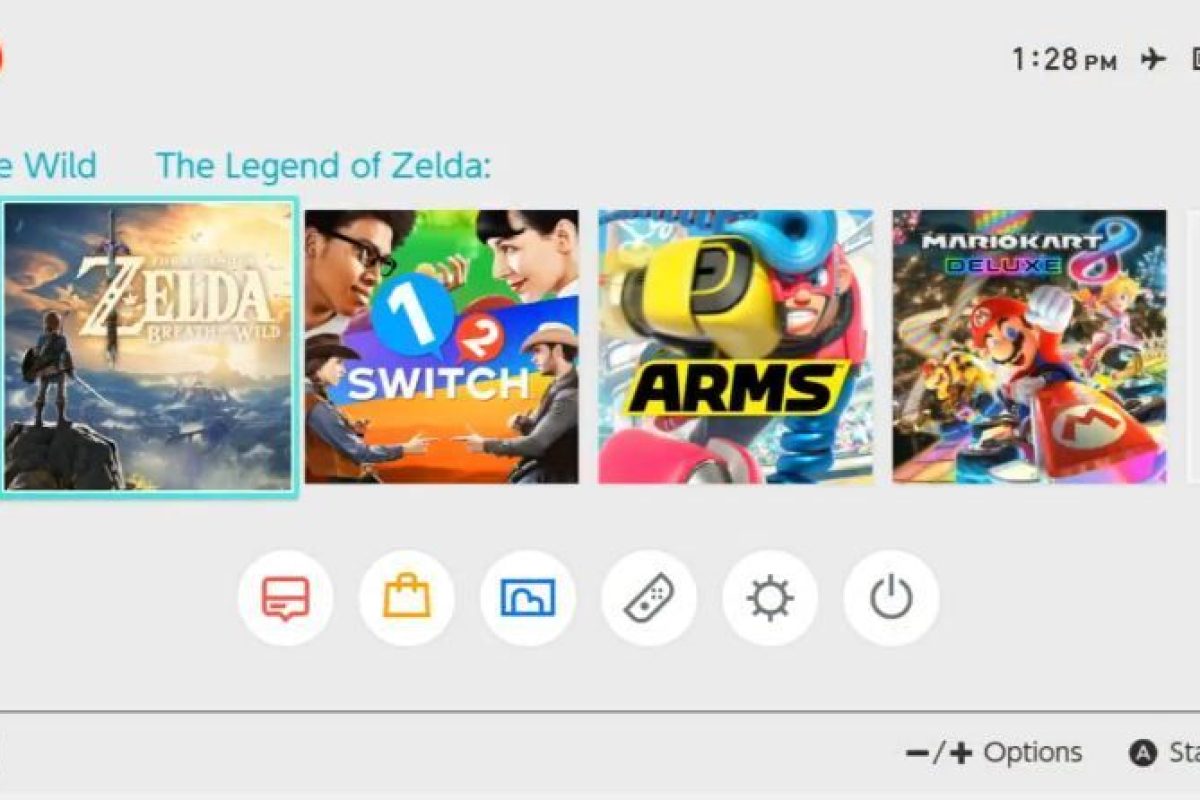This screenshot has width=1200, height=800.
Task: Click the 1:28 PM clock
Action: pyautogui.click(x=1064, y=60)
